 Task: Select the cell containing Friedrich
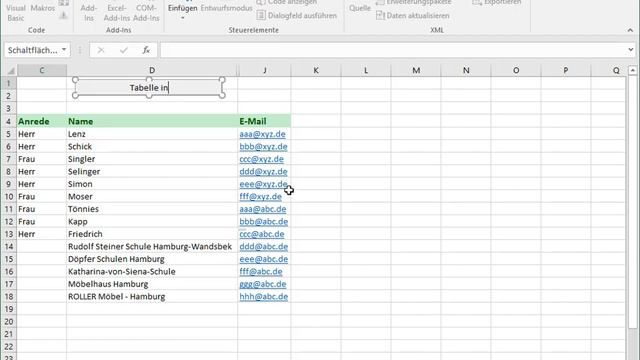pyautogui.click(x=152, y=234)
